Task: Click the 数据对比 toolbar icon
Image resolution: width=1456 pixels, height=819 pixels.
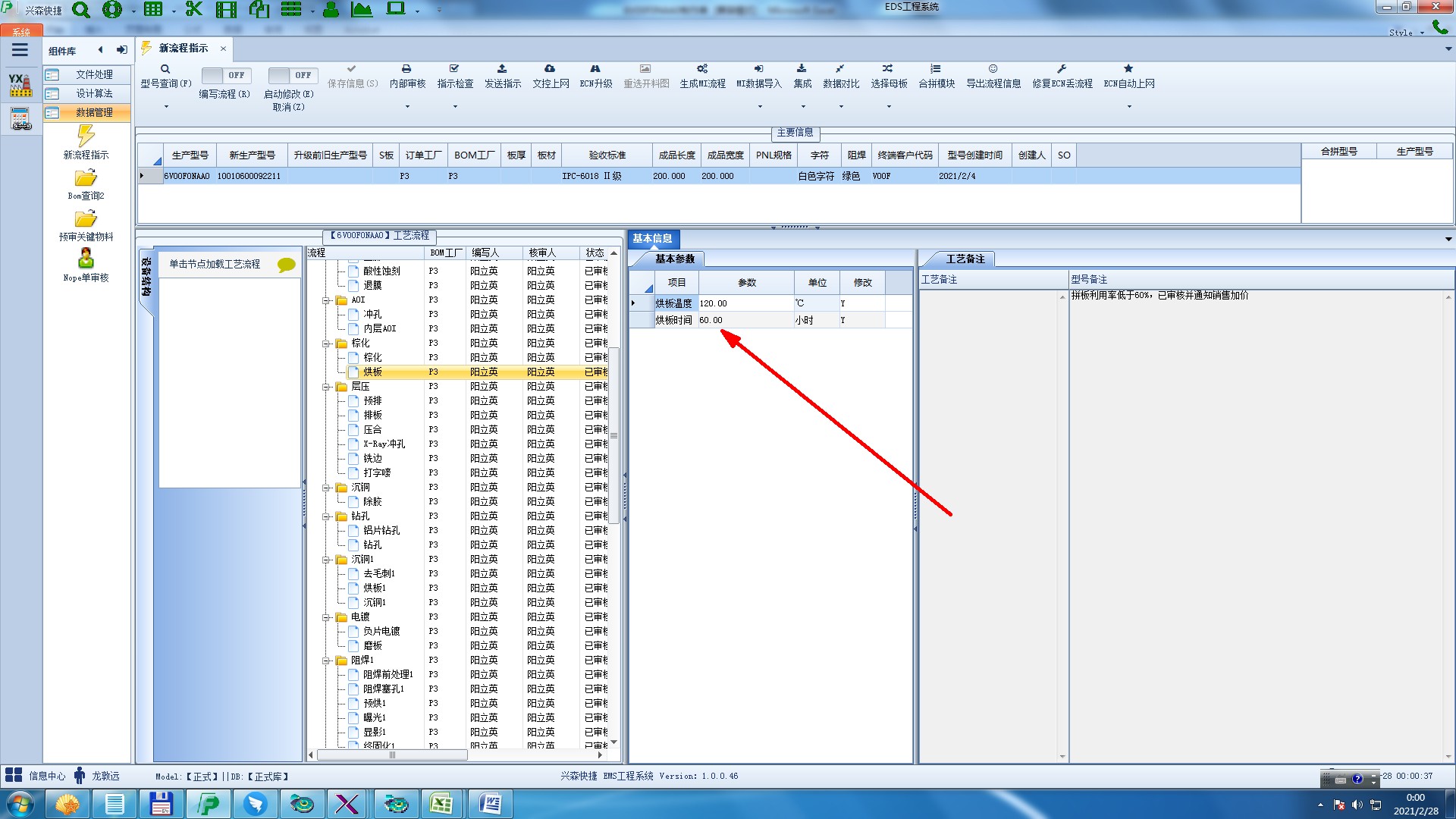Action: pyautogui.click(x=840, y=69)
